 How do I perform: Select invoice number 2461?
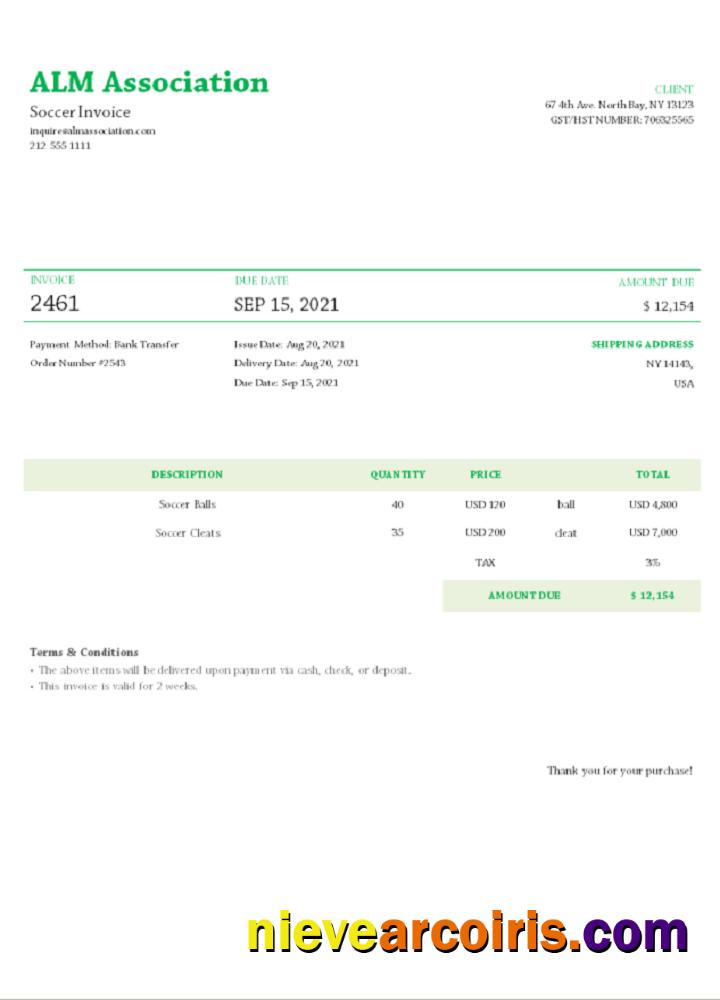(54, 304)
